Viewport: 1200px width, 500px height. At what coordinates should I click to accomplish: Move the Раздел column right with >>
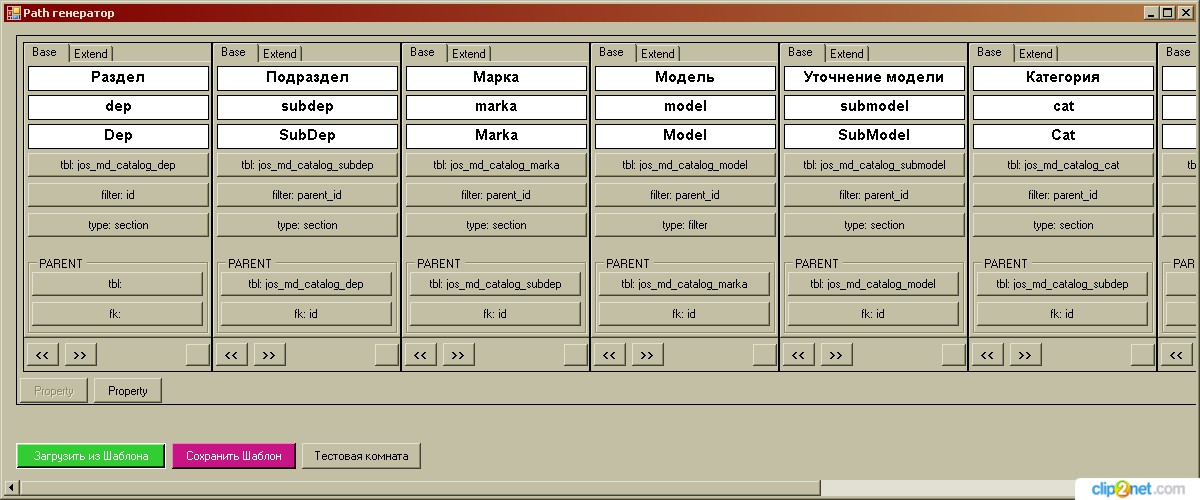pyautogui.click(x=81, y=354)
